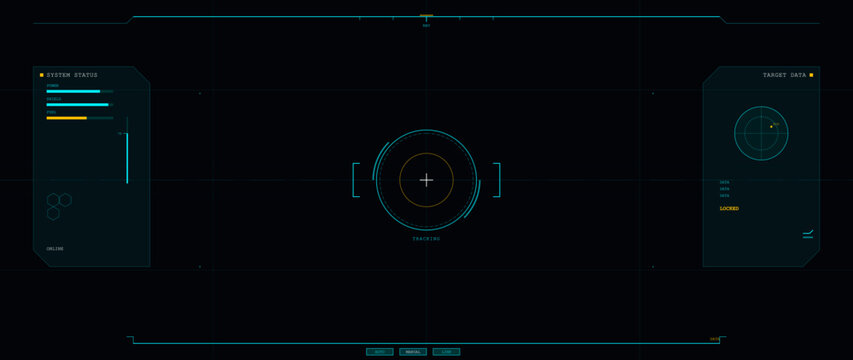Click the second cyan bar in System Status
The image size is (853, 360).
80,104
